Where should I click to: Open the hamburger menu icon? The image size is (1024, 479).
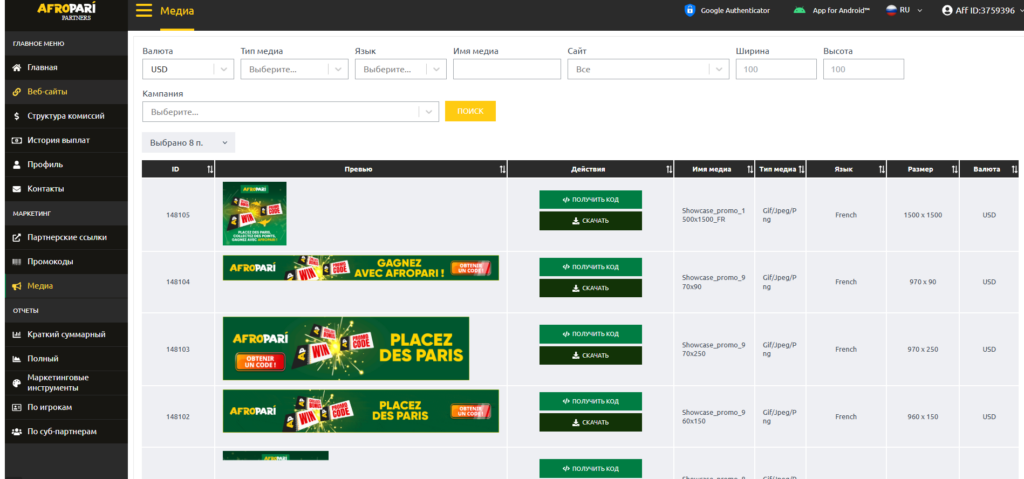pyautogui.click(x=144, y=10)
